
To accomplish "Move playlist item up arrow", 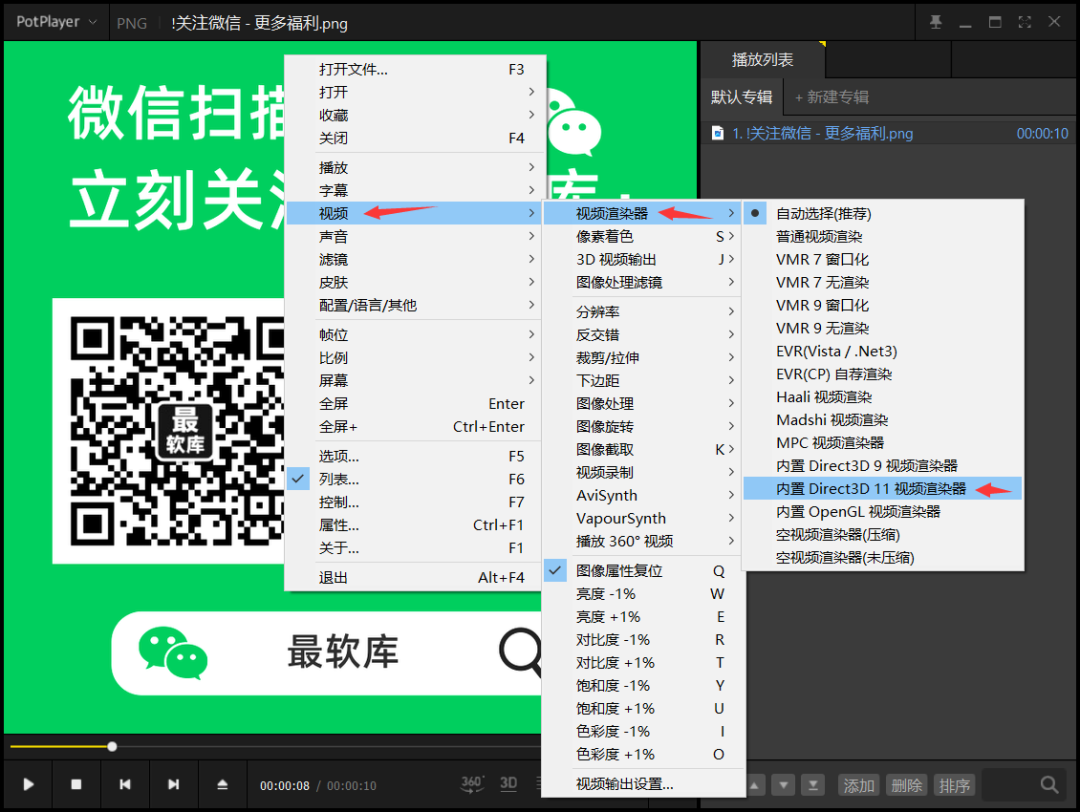I will [755, 785].
